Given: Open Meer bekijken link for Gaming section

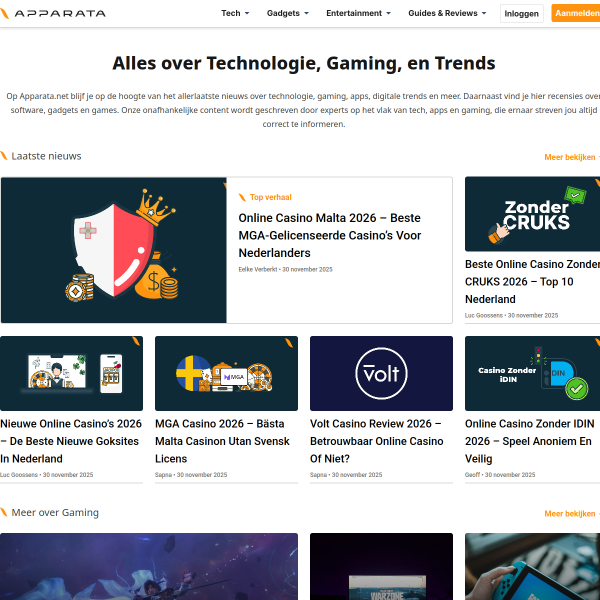Looking at the screenshot, I should pyautogui.click(x=572, y=514).
